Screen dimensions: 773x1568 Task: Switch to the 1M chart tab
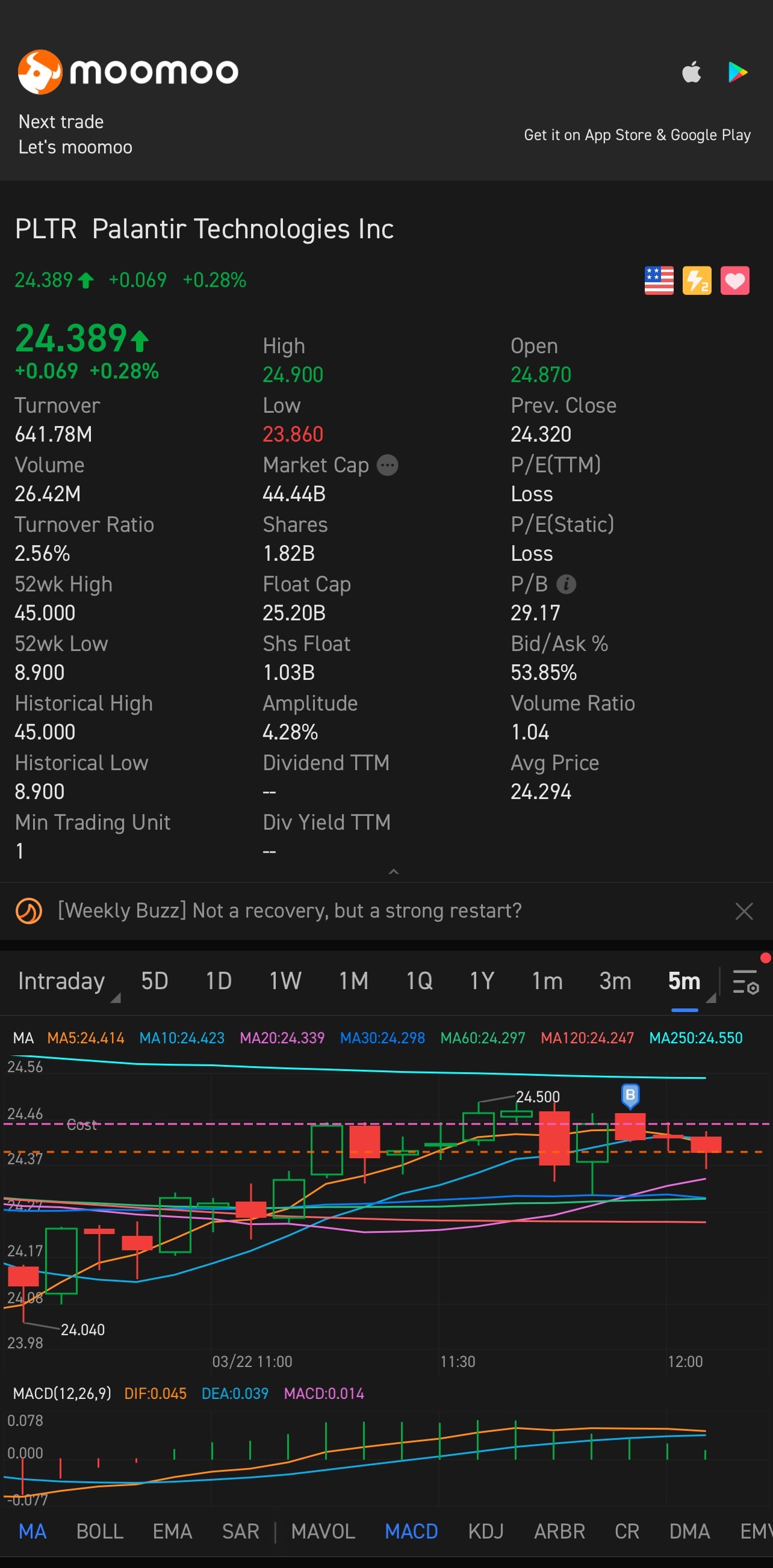click(353, 981)
